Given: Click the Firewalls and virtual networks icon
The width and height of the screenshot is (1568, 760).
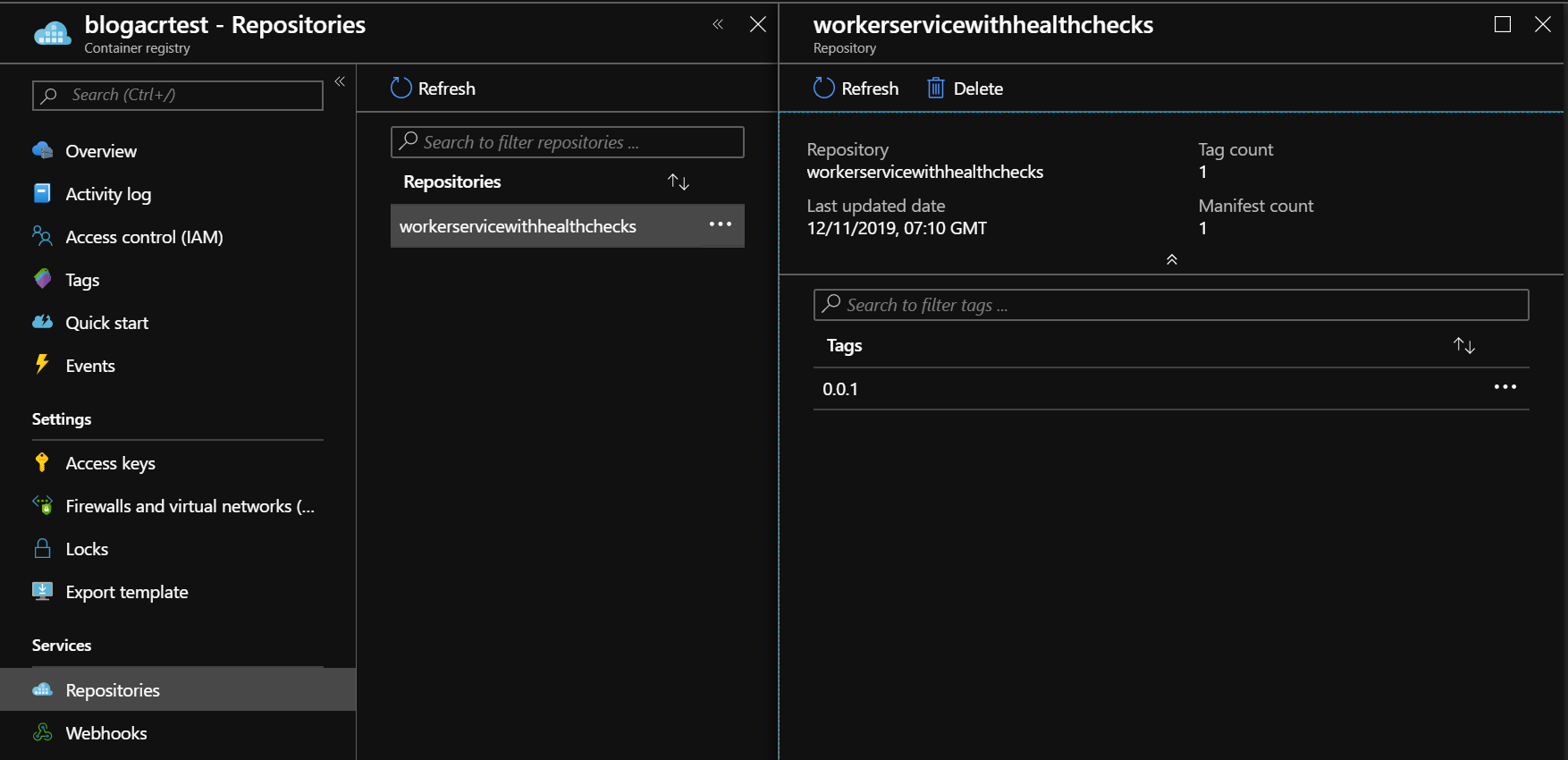Looking at the screenshot, I should pyautogui.click(x=42, y=504).
